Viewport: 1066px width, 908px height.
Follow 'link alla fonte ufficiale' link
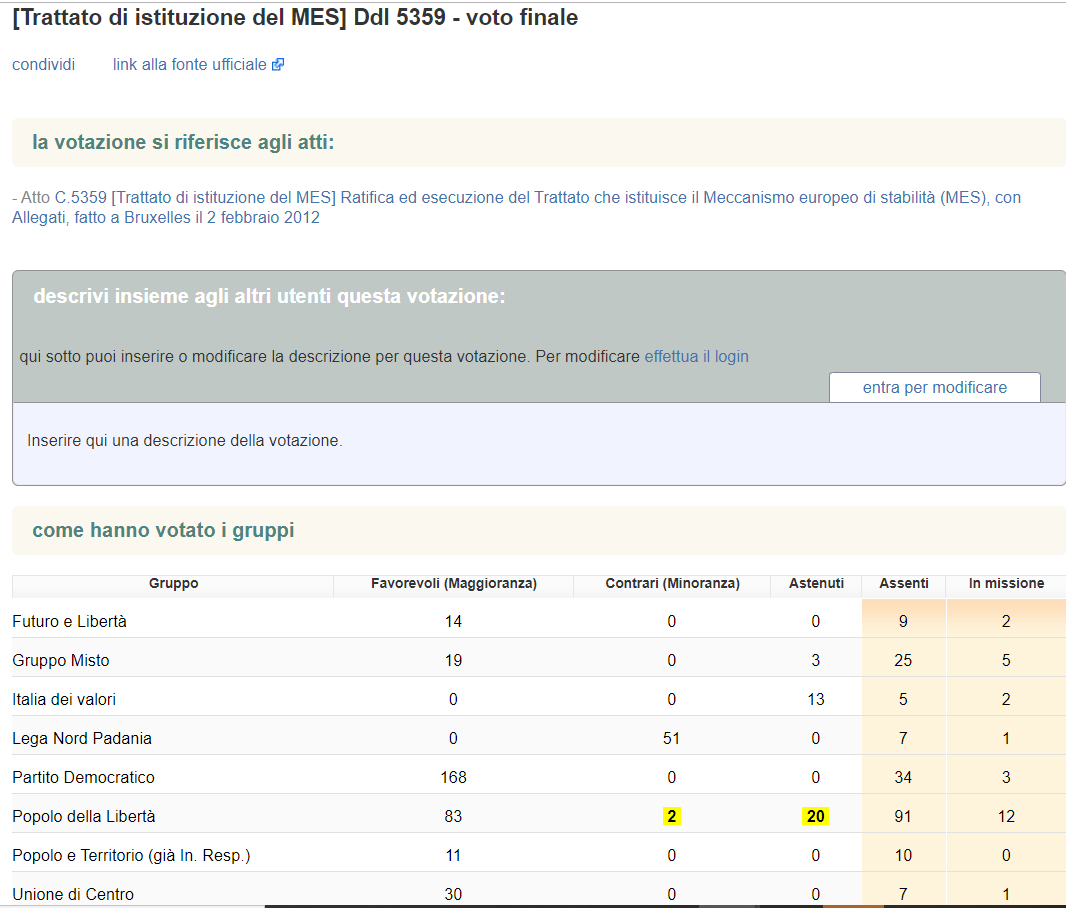(x=190, y=65)
